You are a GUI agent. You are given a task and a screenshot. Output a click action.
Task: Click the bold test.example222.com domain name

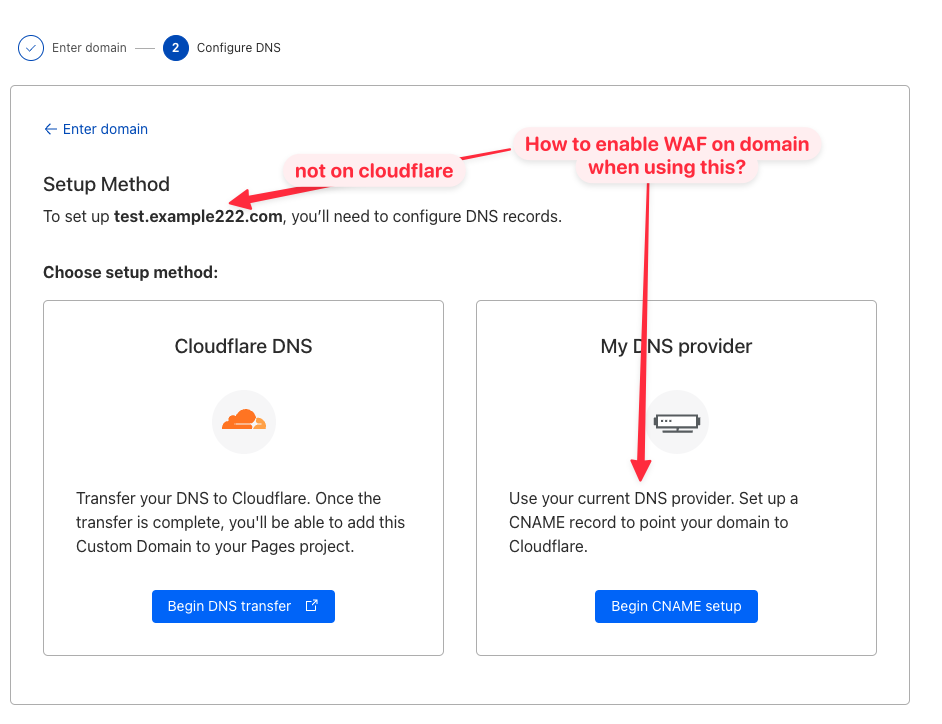pos(198,216)
